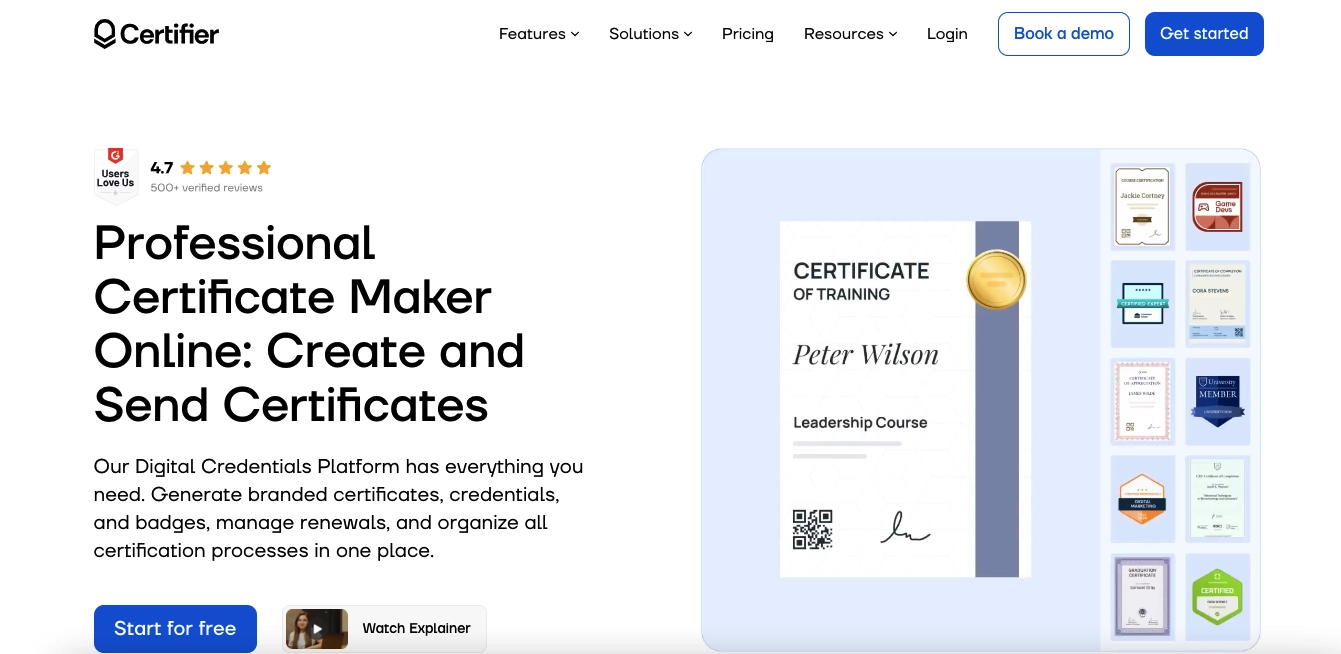Click the play icon beside Watch Explainer

coord(317,629)
